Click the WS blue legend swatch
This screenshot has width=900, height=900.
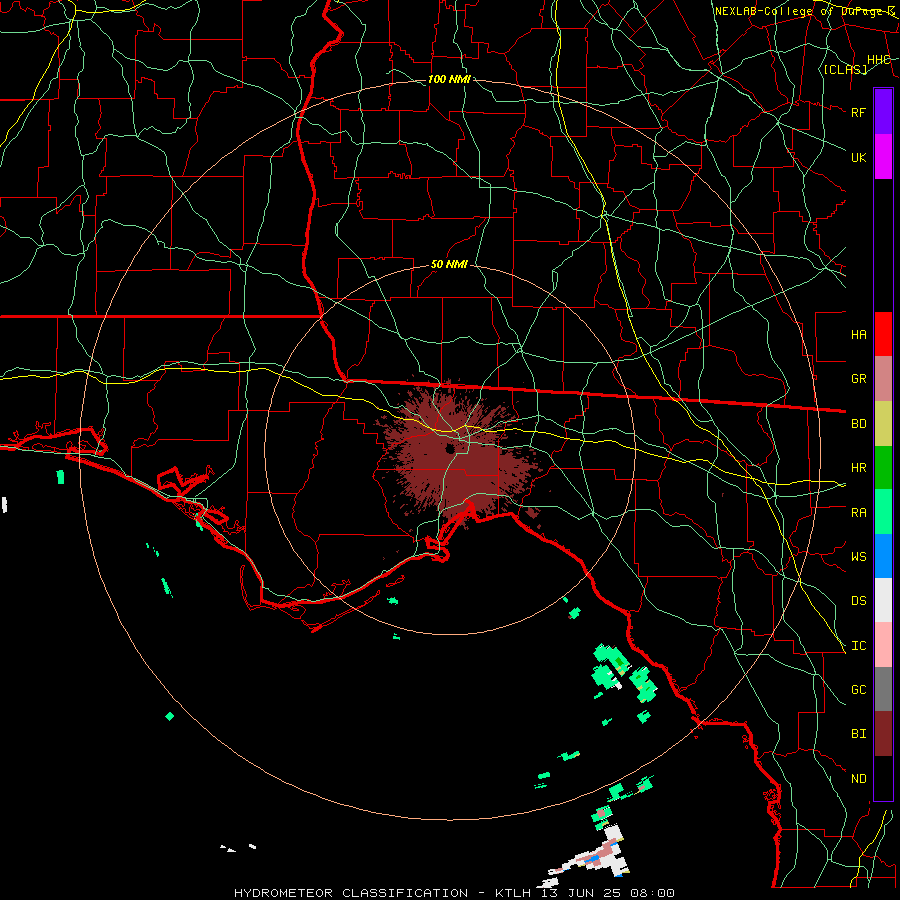point(883,556)
